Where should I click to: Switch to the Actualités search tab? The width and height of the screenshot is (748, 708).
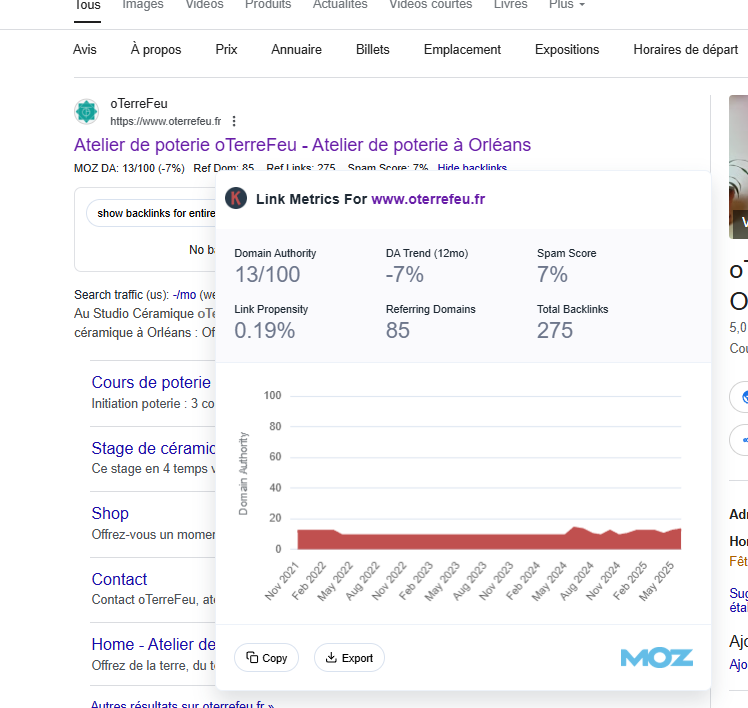point(340,5)
